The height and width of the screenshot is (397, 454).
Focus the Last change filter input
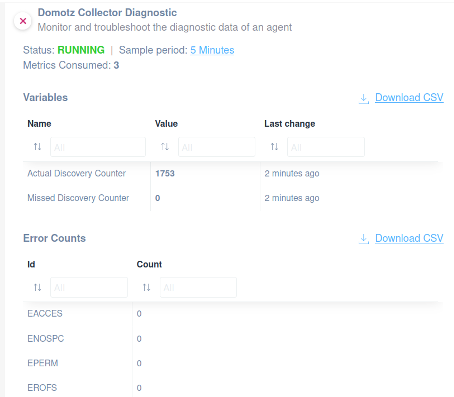point(326,147)
